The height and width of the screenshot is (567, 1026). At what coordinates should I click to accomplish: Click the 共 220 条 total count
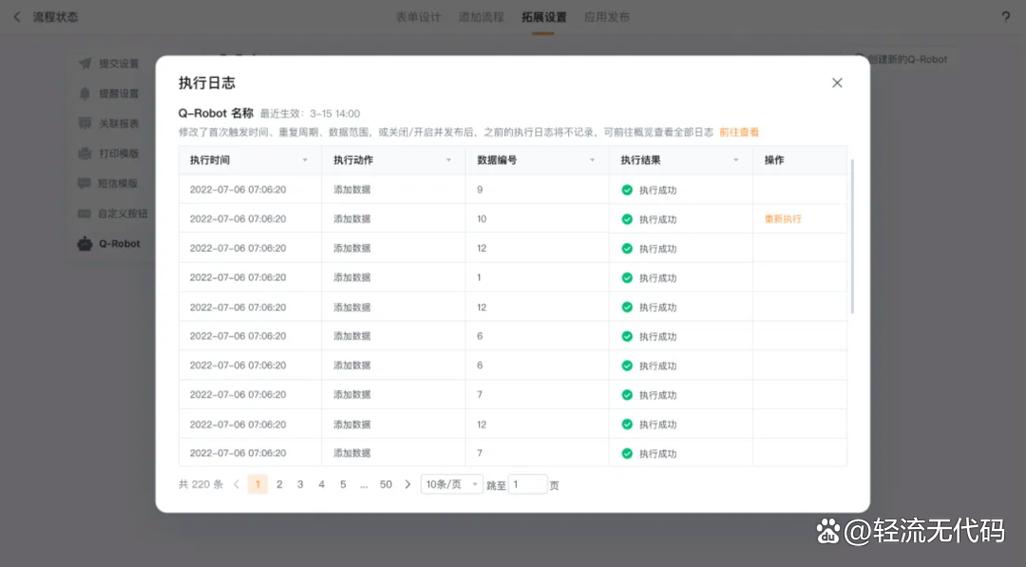point(201,484)
